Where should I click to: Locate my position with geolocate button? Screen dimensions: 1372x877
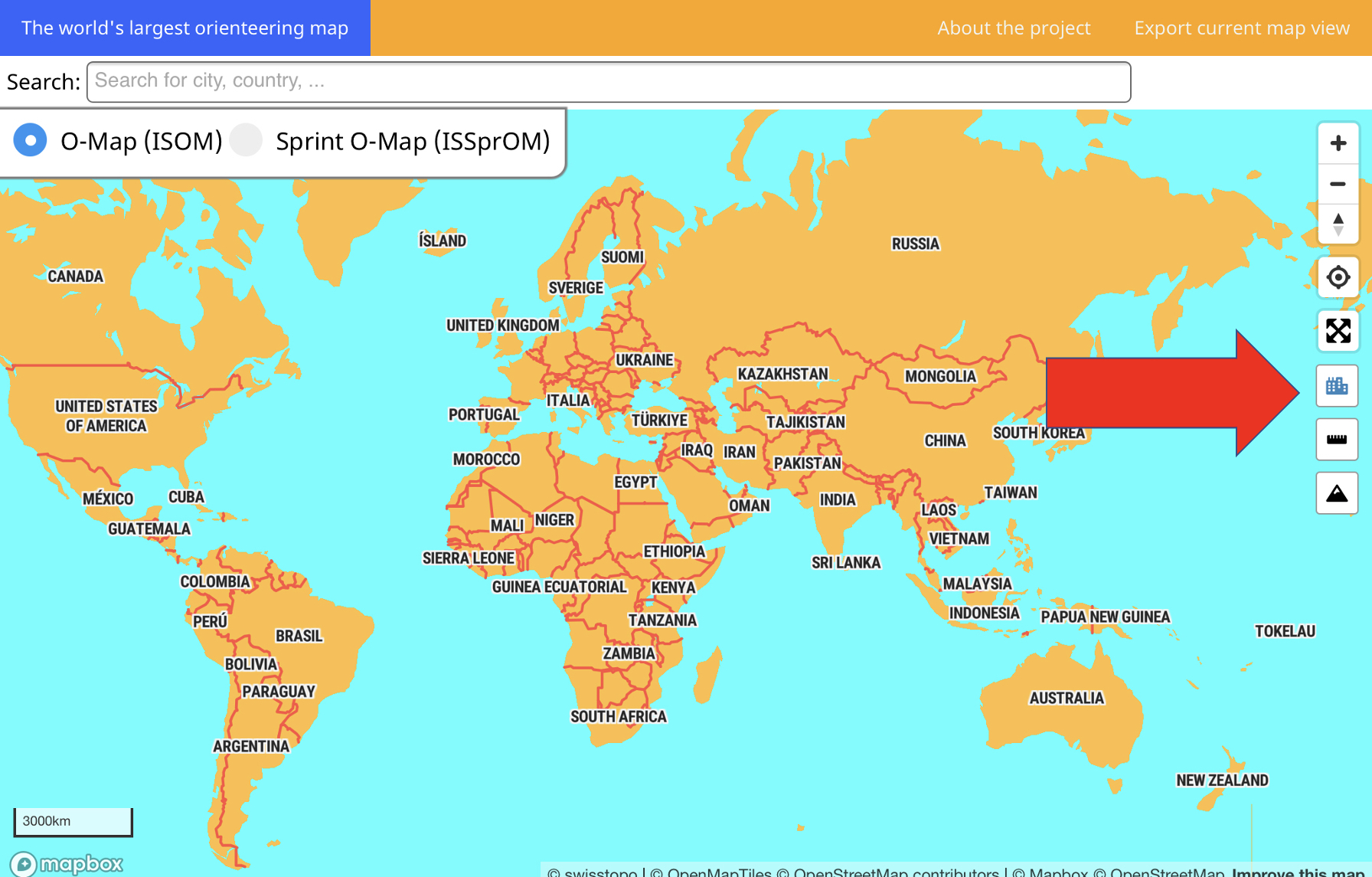coord(1338,277)
